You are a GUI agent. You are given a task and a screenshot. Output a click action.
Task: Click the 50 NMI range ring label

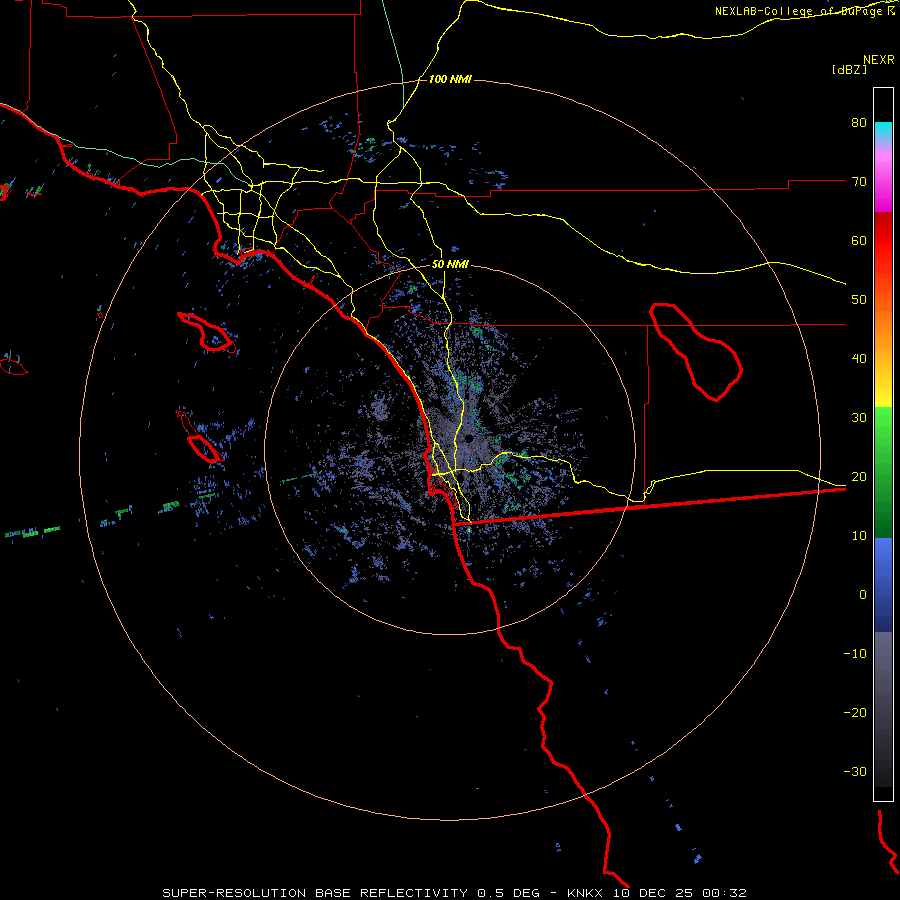click(450, 265)
